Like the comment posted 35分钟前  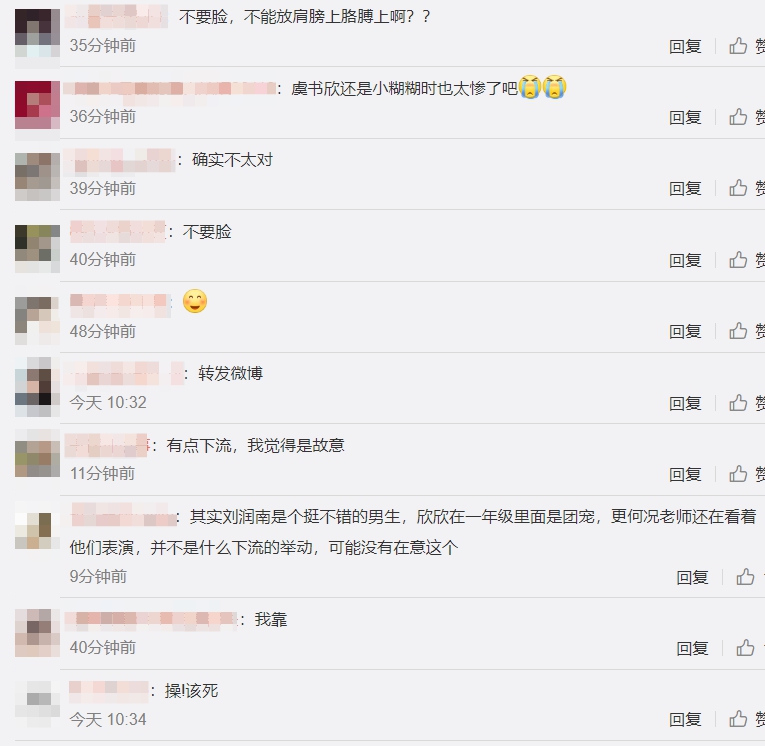pos(738,46)
